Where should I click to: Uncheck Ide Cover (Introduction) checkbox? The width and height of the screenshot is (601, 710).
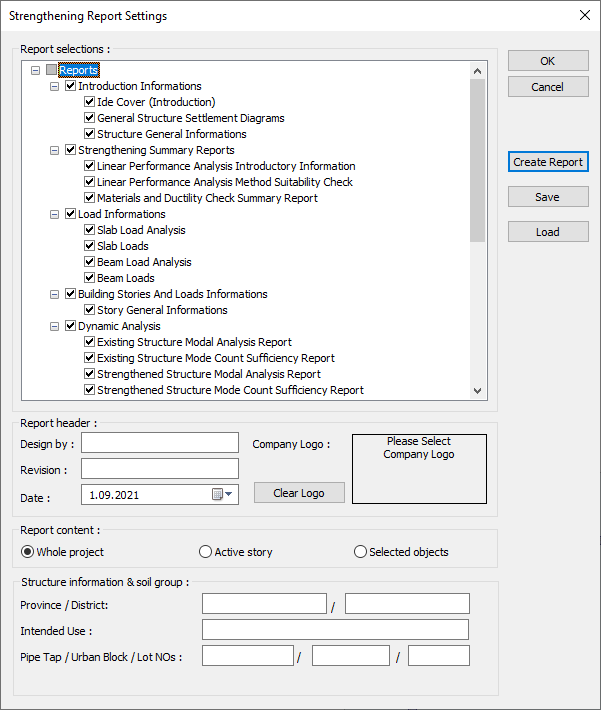point(90,102)
